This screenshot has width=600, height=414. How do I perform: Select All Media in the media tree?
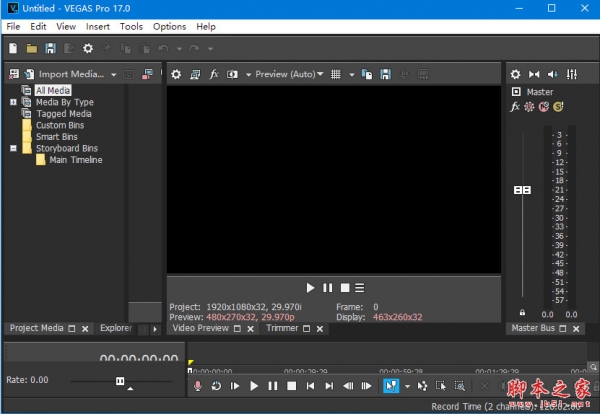pyautogui.click(x=53, y=90)
